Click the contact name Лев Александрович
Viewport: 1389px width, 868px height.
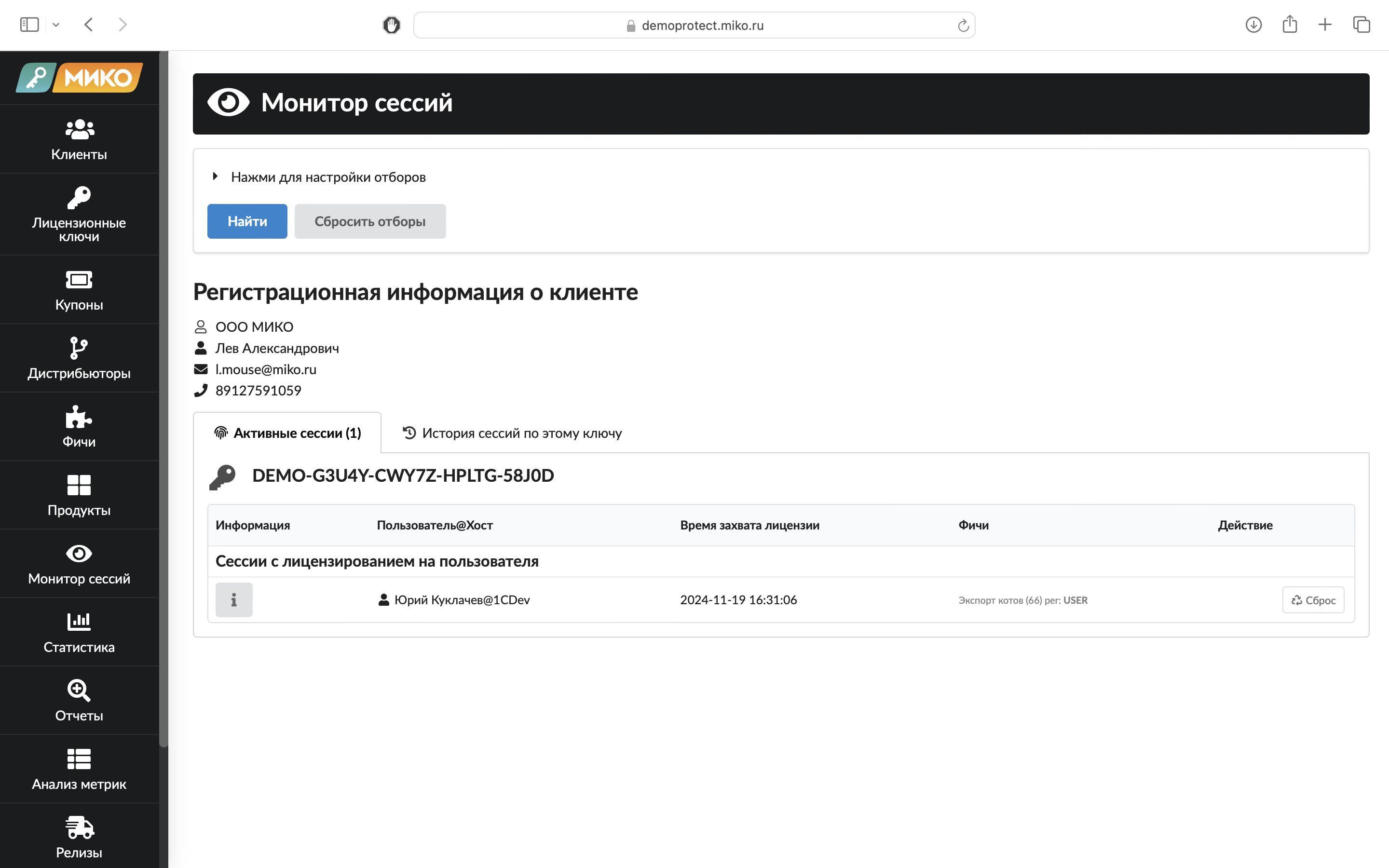pos(277,348)
